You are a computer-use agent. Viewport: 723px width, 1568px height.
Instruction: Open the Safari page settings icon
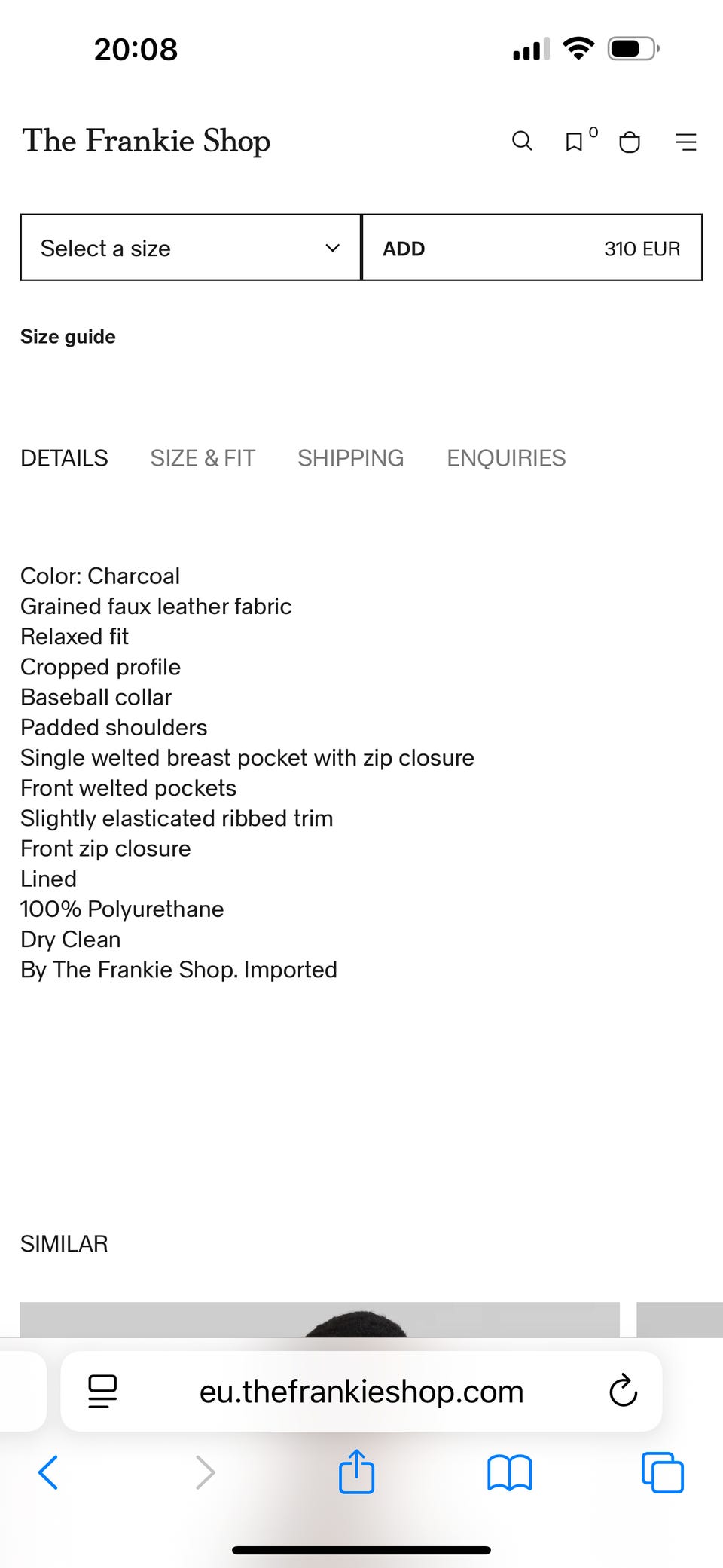coord(102,1391)
